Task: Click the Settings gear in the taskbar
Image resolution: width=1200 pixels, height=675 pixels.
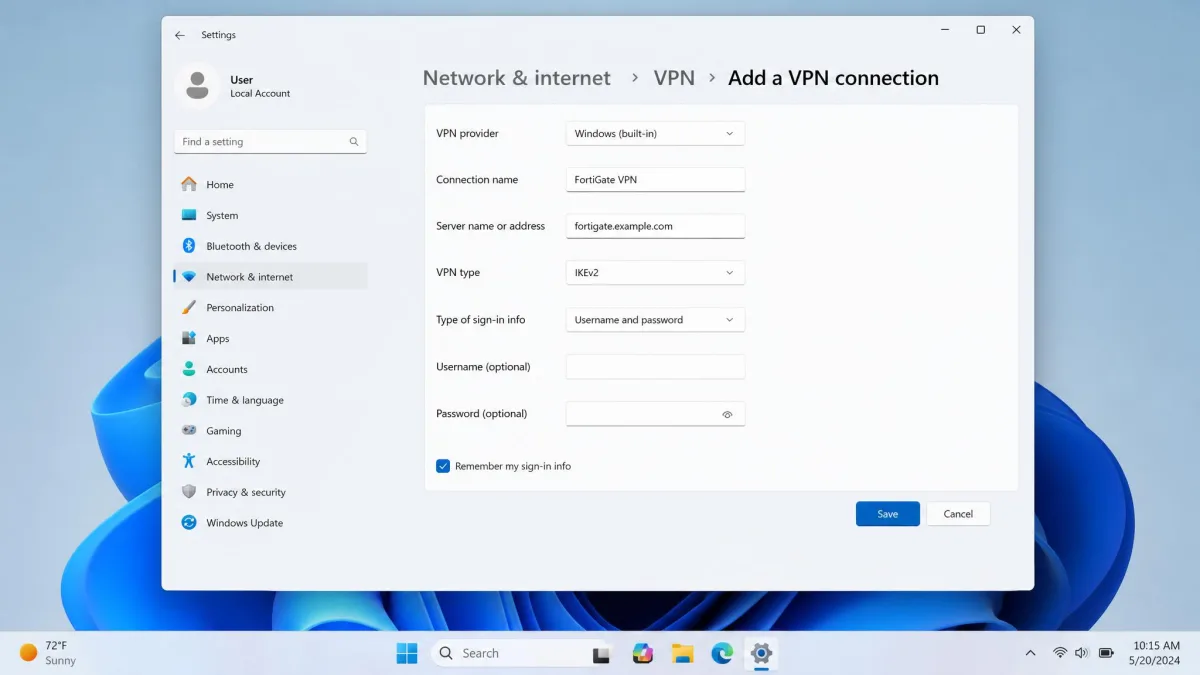Action: (761, 653)
